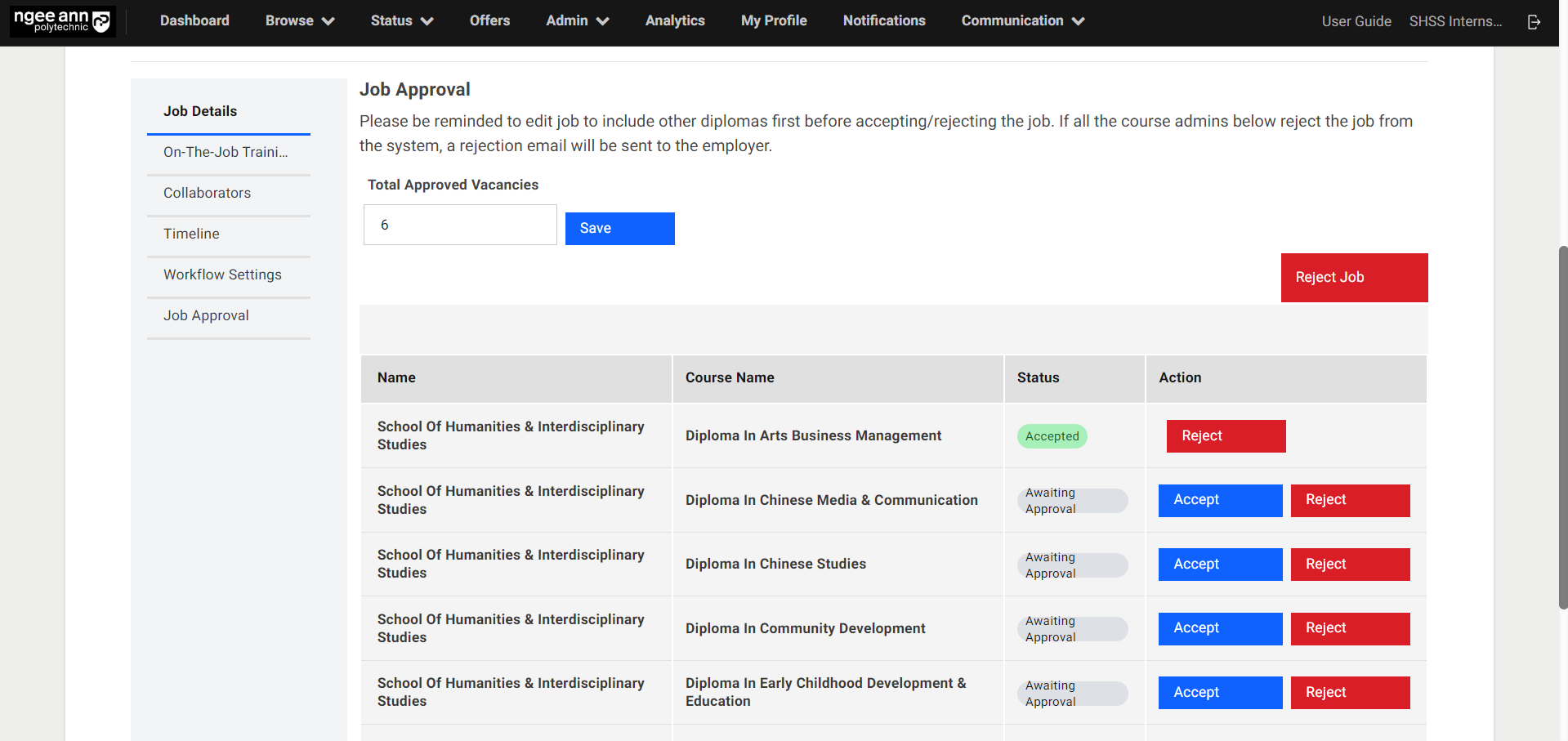Image resolution: width=1568 pixels, height=741 pixels.
Task: Click the logout icon in top bar
Action: click(1534, 22)
